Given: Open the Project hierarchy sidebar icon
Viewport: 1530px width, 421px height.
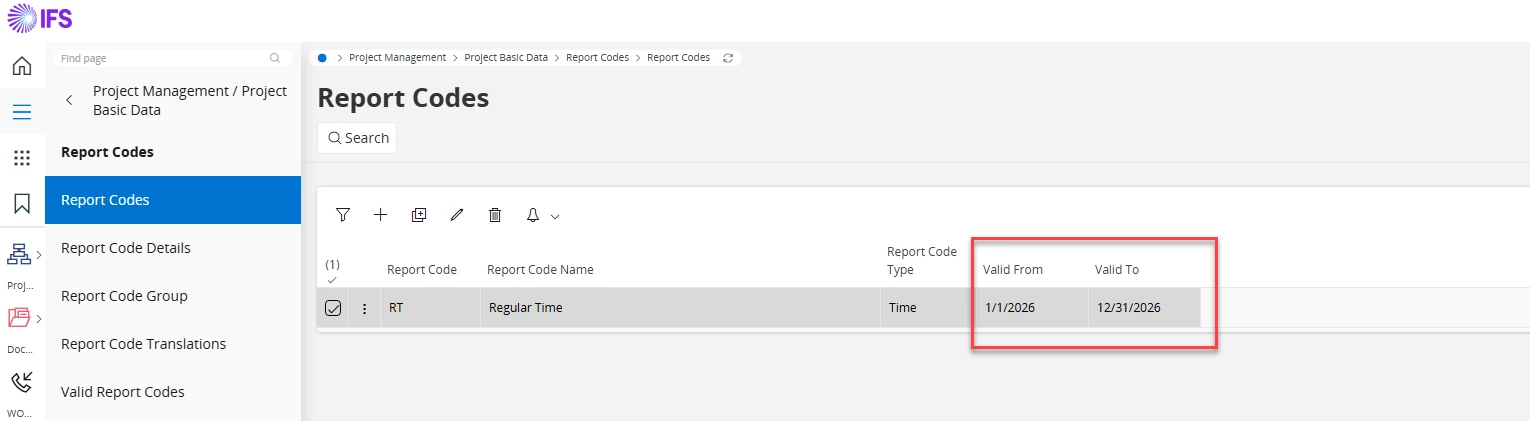Looking at the screenshot, I should [19, 255].
